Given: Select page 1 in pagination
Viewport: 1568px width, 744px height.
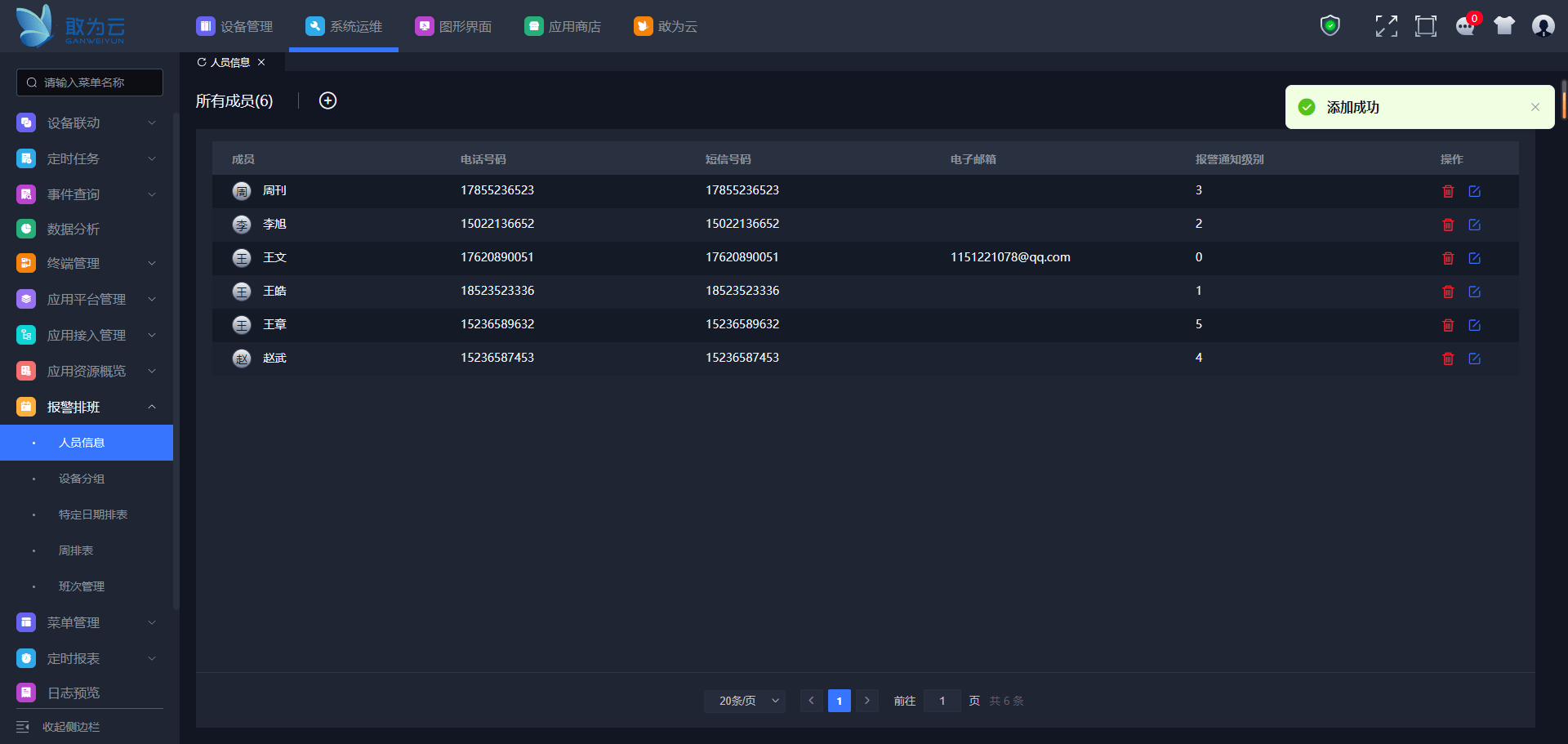Looking at the screenshot, I should [x=840, y=701].
